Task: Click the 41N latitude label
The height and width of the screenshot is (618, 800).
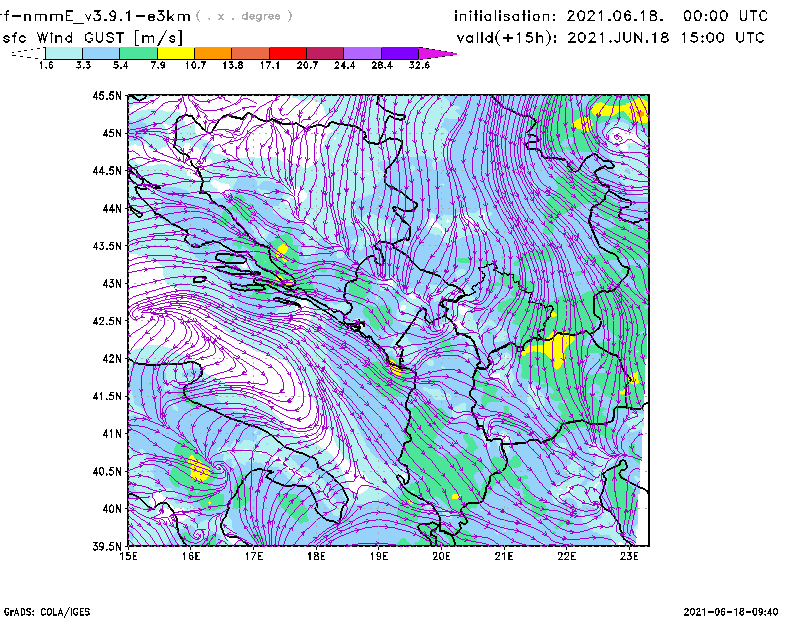Action: [112, 434]
